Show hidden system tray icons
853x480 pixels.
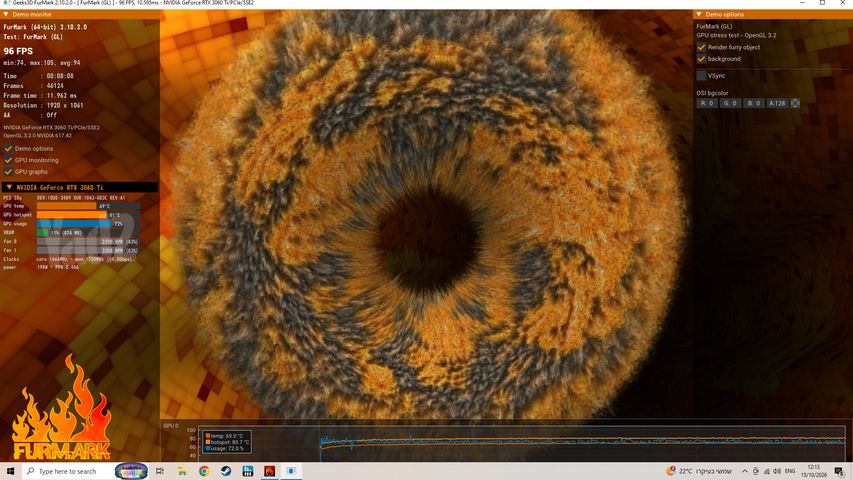[745, 471]
